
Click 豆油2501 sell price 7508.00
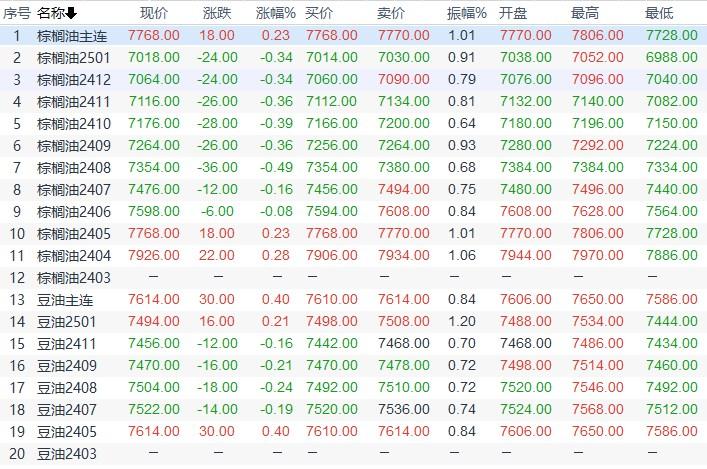pos(404,322)
